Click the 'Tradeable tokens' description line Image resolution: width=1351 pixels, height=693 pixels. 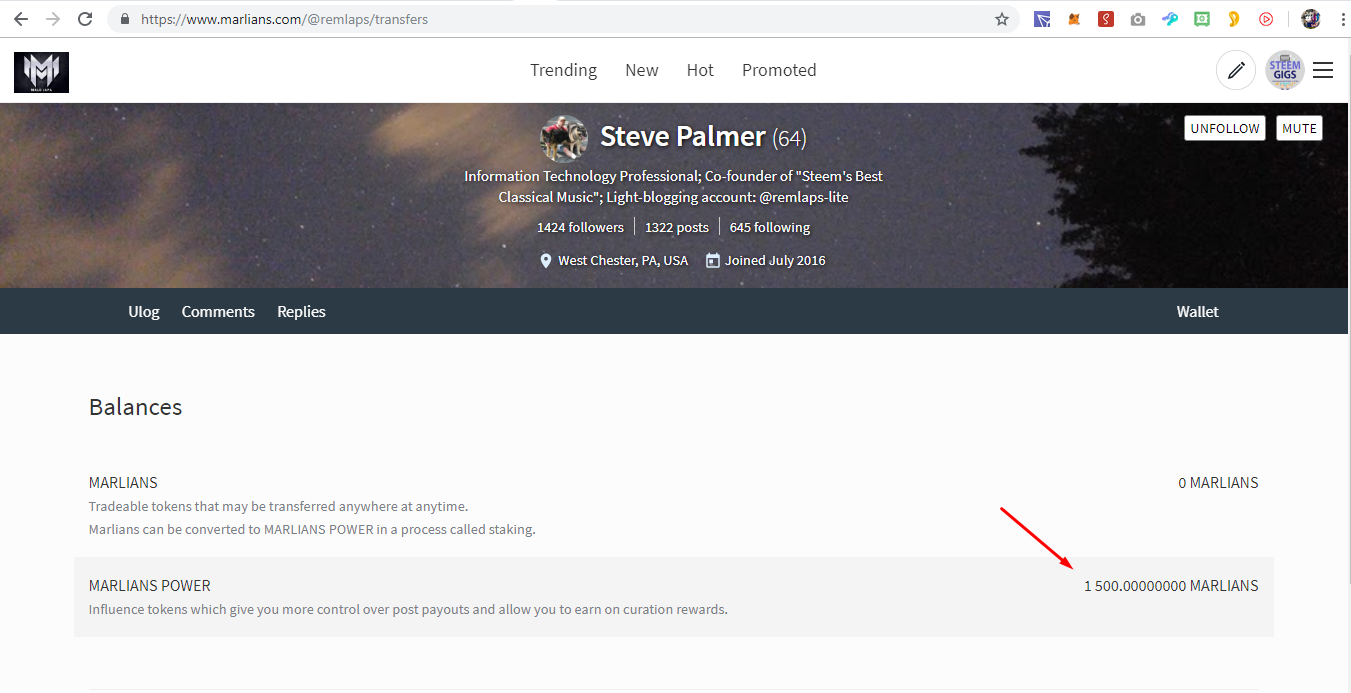pos(278,506)
